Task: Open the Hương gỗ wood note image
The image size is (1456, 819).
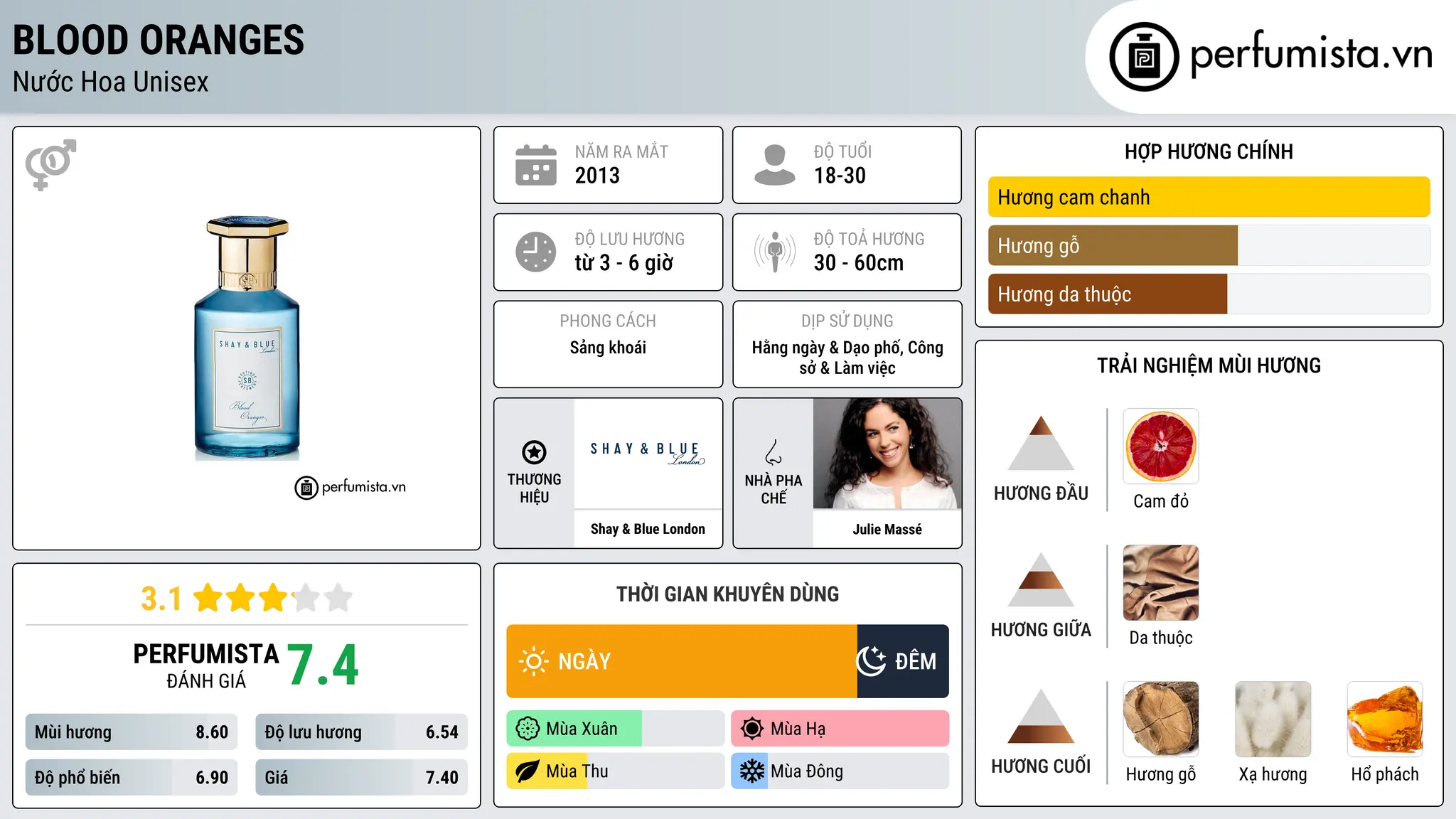Action: [1160, 719]
